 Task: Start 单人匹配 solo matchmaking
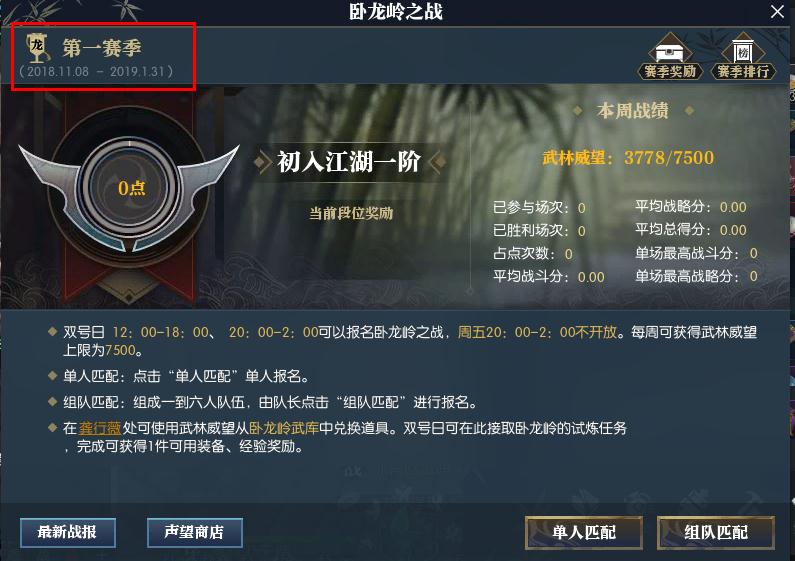(x=584, y=533)
